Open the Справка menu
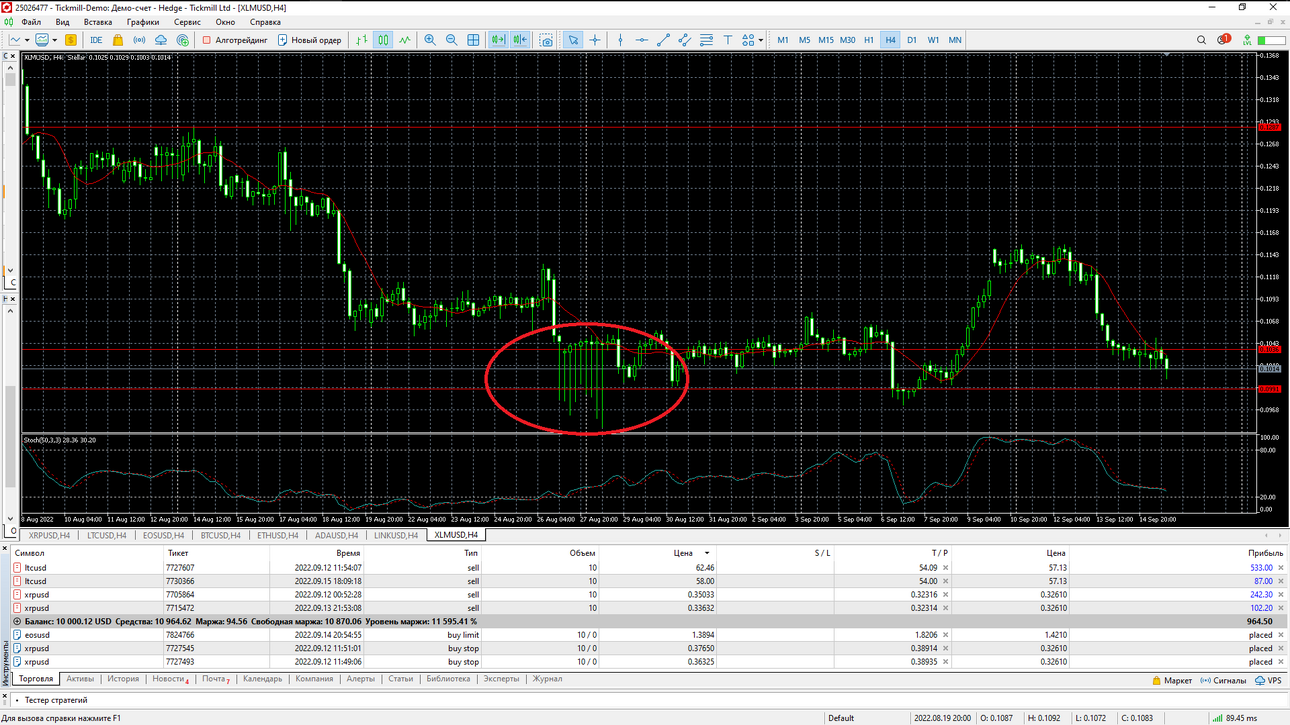Viewport: 1290px width, 725px height. click(265, 22)
